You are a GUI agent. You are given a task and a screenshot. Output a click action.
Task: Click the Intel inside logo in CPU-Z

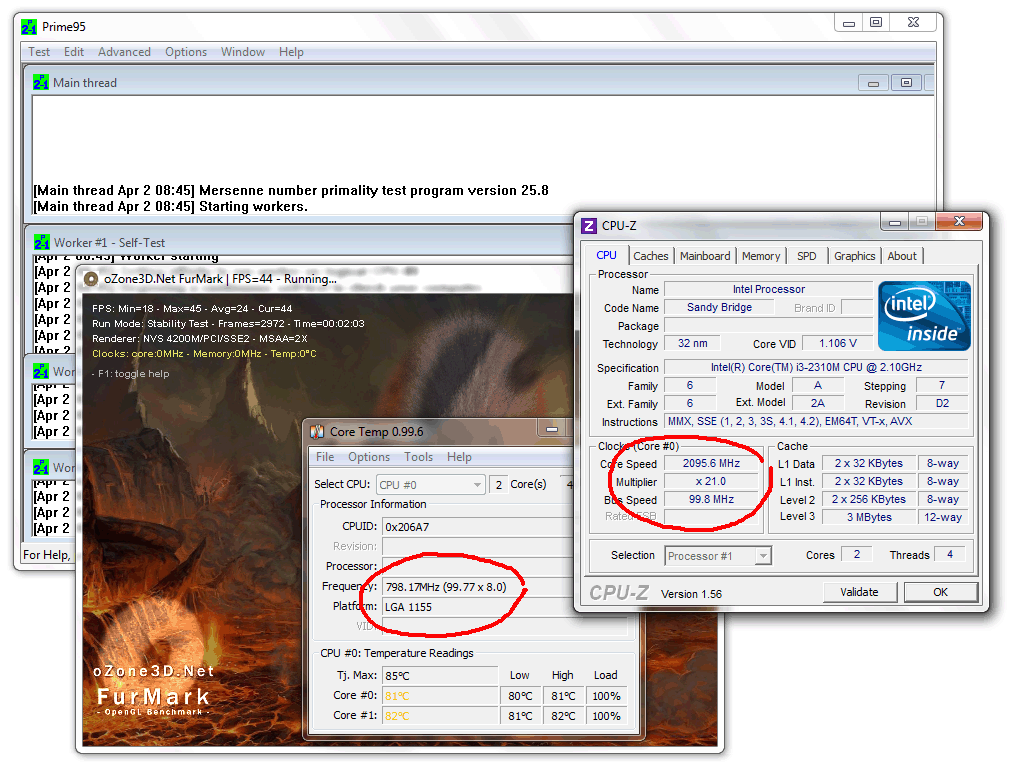point(924,316)
